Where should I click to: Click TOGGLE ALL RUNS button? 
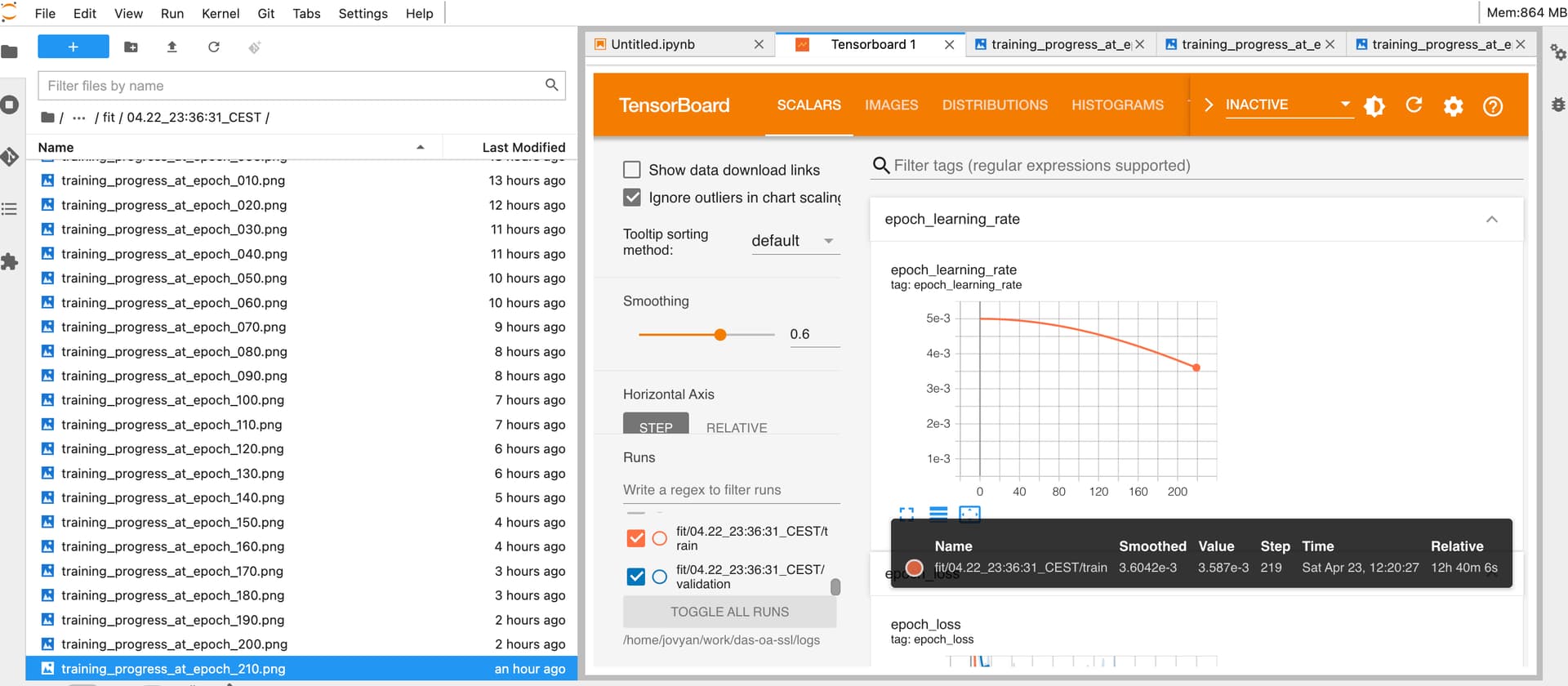[x=730, y=612]
